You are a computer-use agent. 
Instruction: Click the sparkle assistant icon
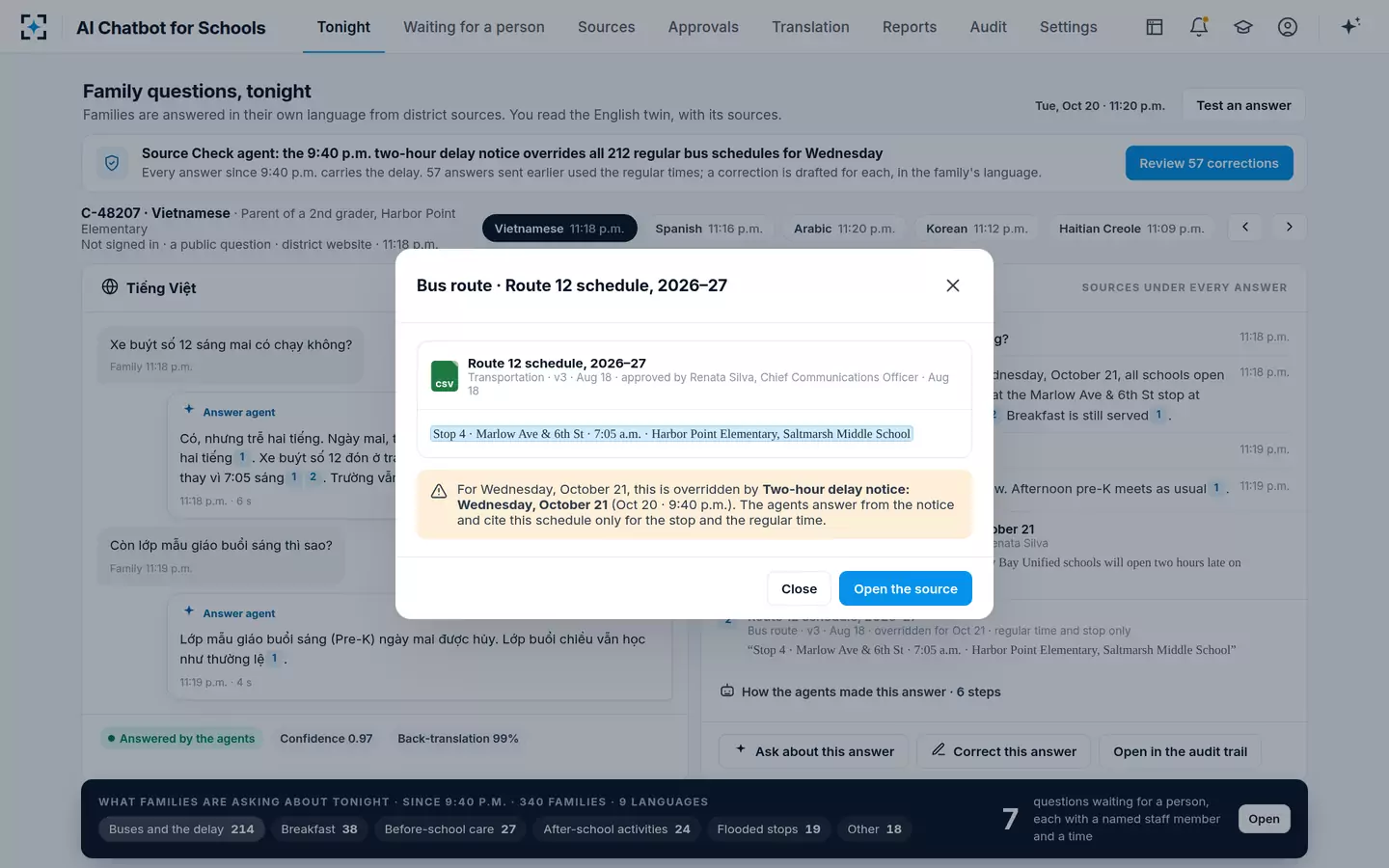tap(1350, 26)
